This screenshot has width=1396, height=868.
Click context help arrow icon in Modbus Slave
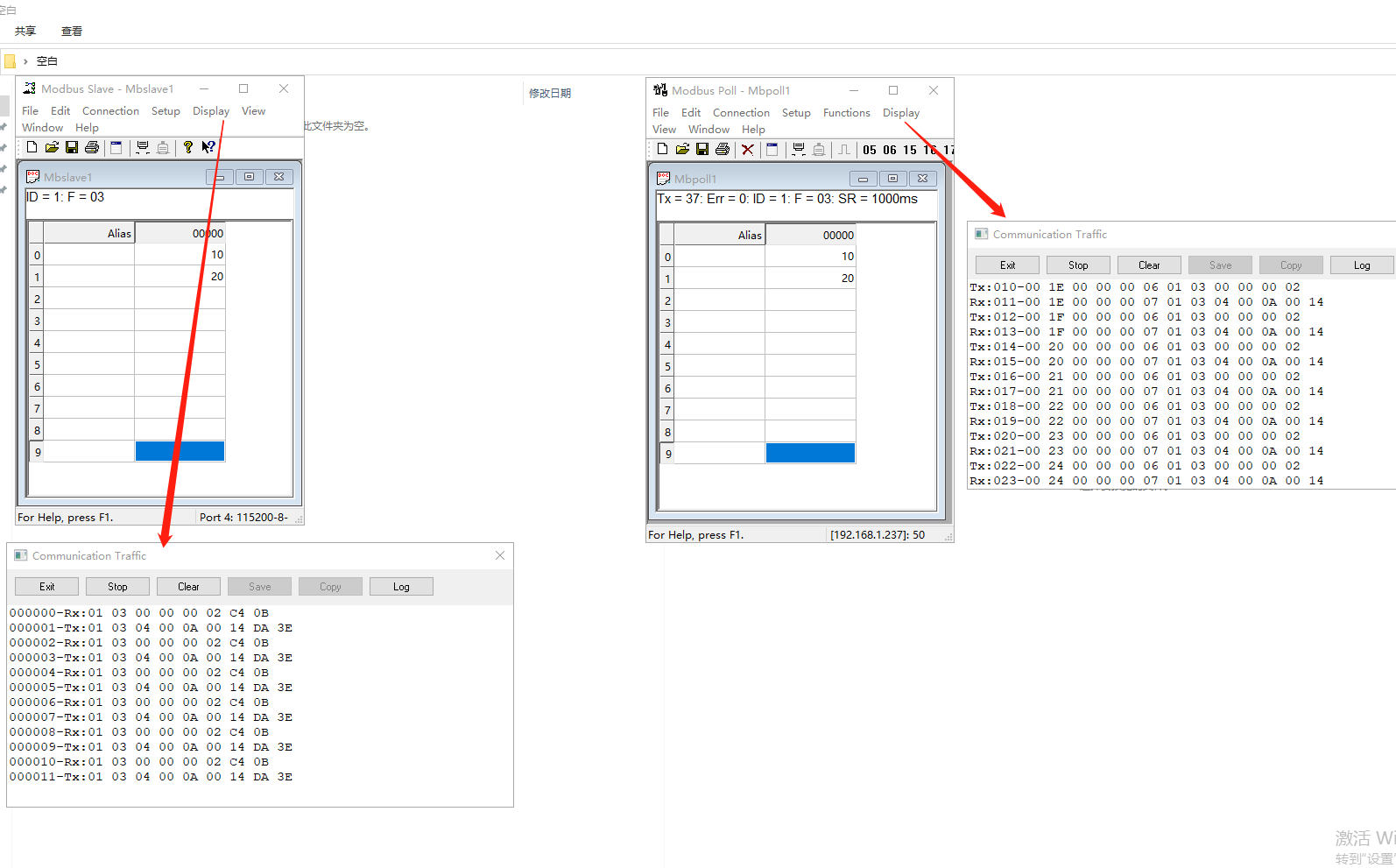(x=208, y=147)
